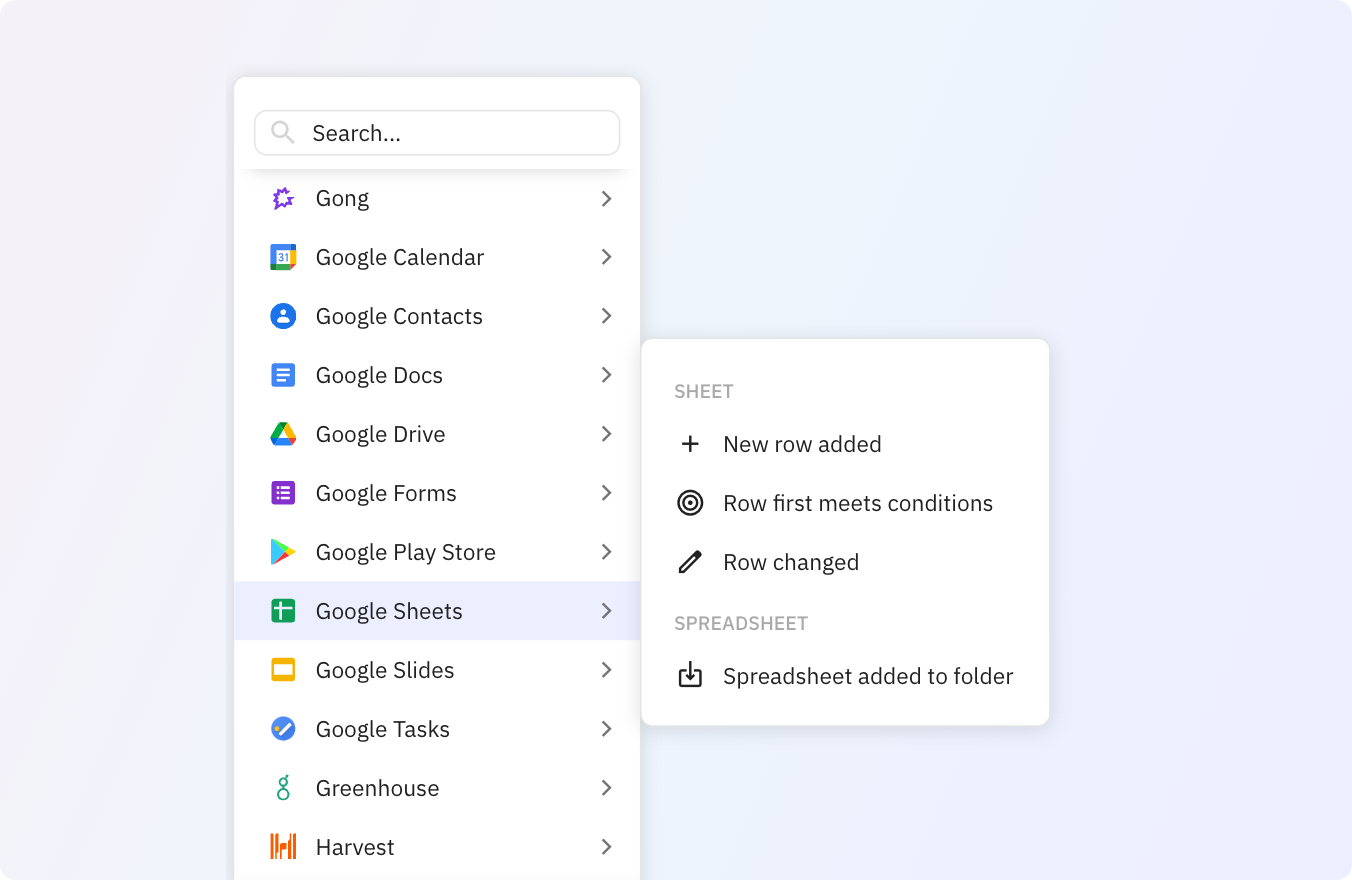
Task: Click the target icon for Row first meets conditions
Action: point(690,503)
